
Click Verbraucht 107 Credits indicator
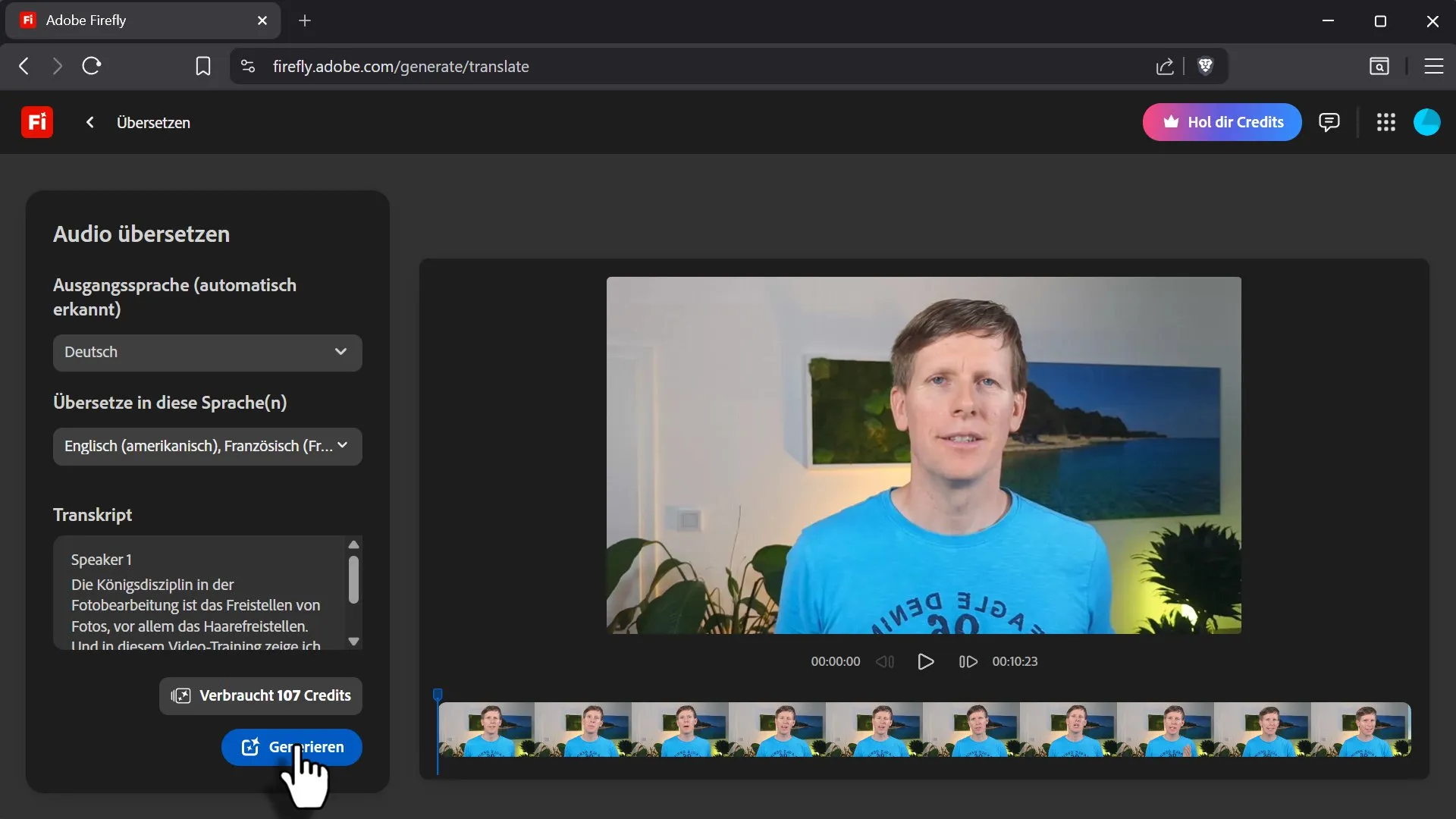pos(260,695)
